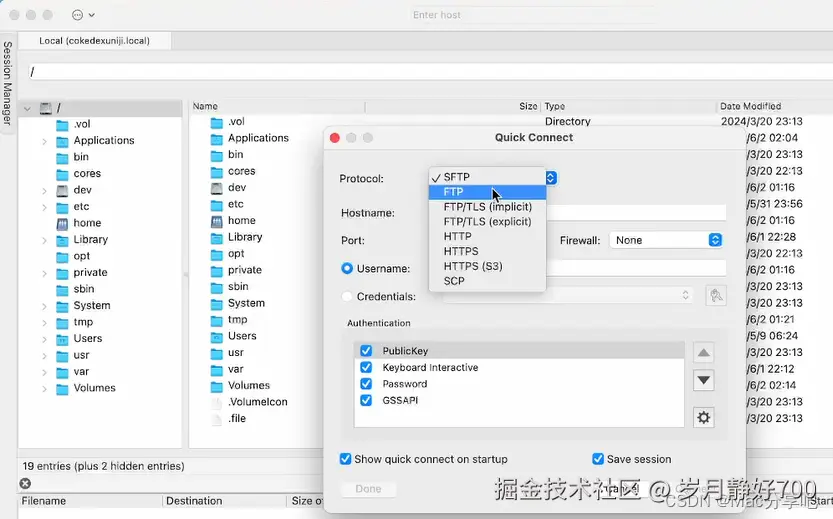Image resolution: width=833 pixels, height=519 pixels.
Task: Toggle Keyboard Interactive authentication checkbox
Action: [x=366, y=367]
